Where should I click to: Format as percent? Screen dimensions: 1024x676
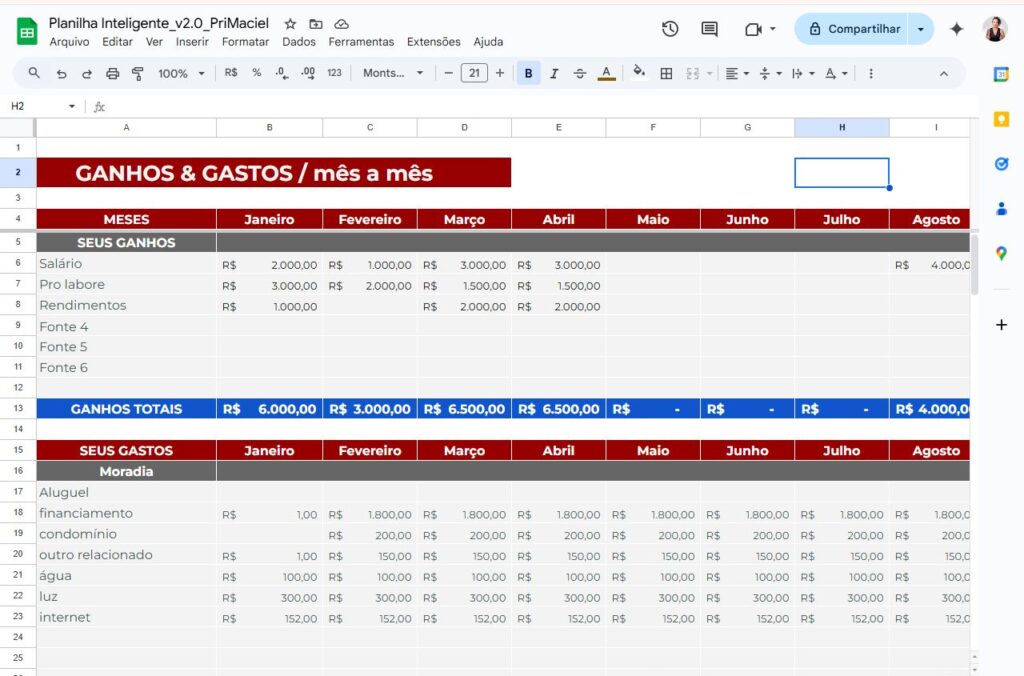[x=257, y=73]
